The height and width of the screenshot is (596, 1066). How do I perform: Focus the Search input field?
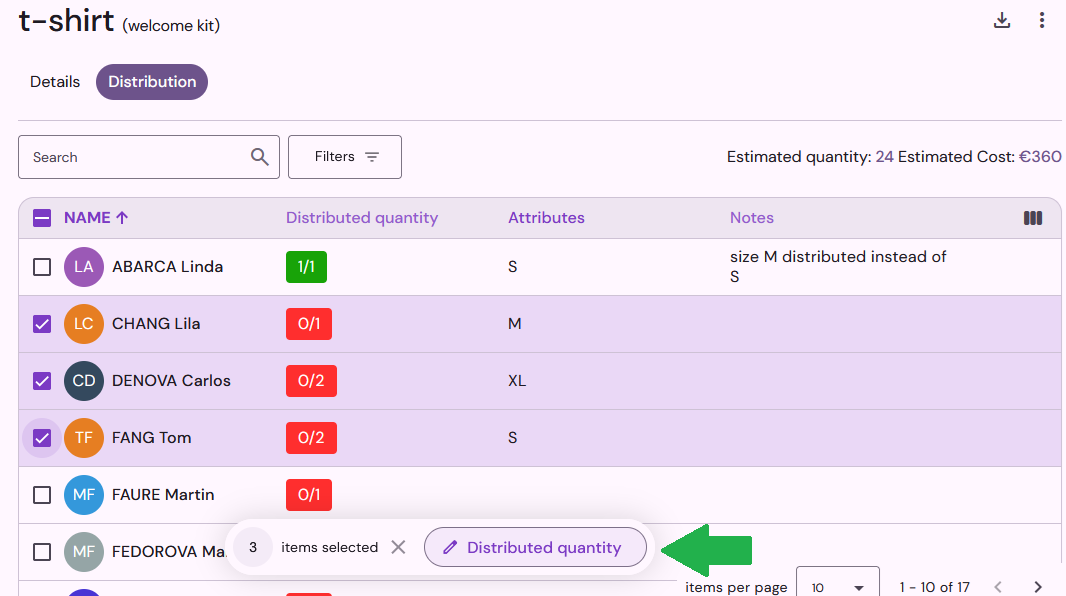pyautogui.click(x=149, y=157)
